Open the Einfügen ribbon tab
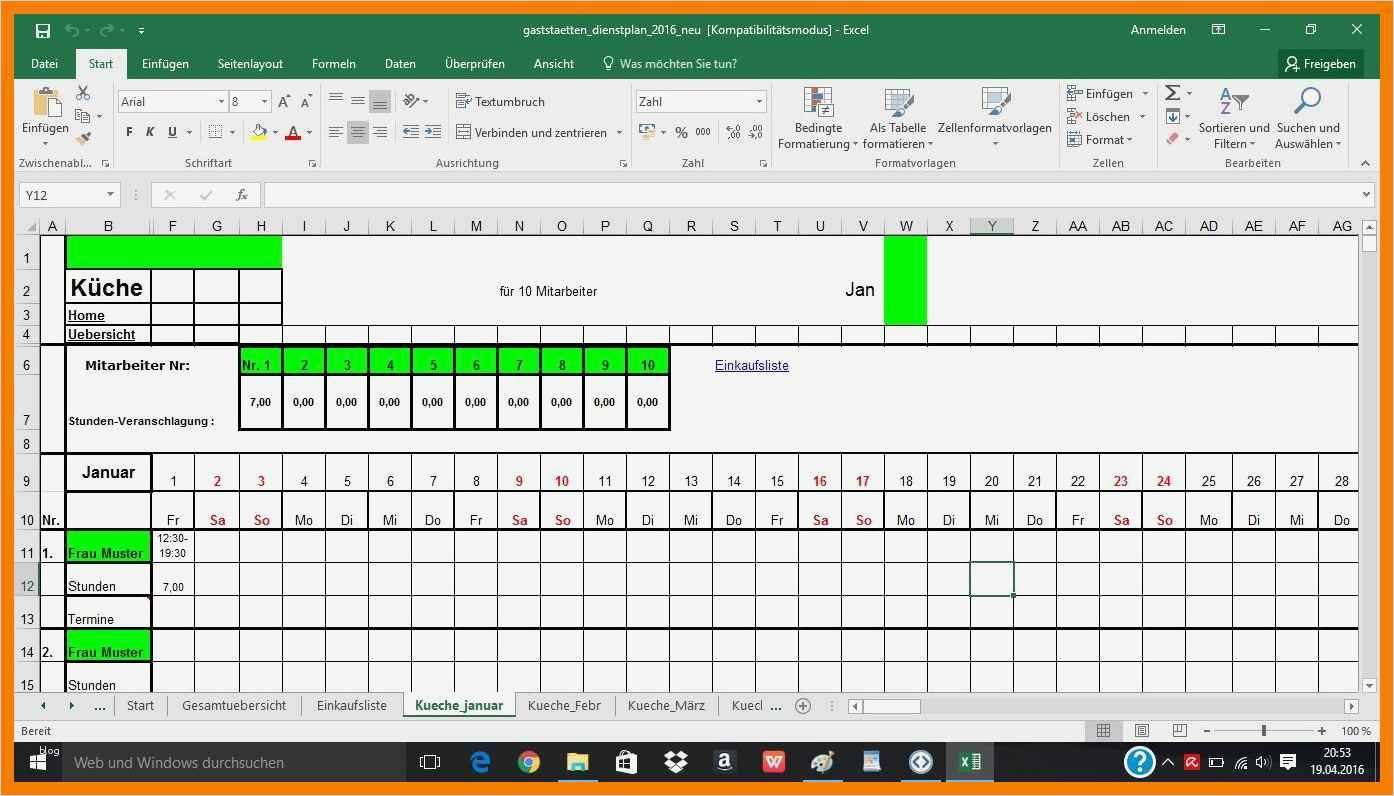This screenshot has width=1394, height=796. click(x=165, y=63)
